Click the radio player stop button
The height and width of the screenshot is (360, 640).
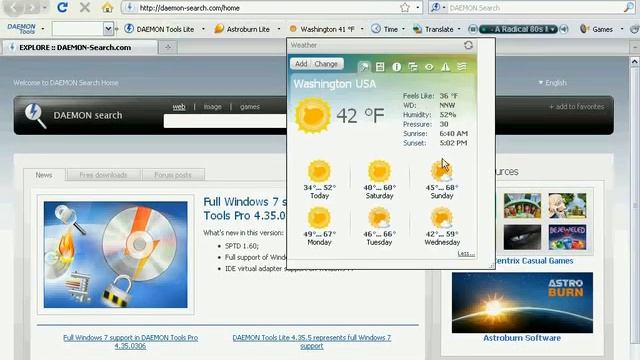[x=473, y=29]
